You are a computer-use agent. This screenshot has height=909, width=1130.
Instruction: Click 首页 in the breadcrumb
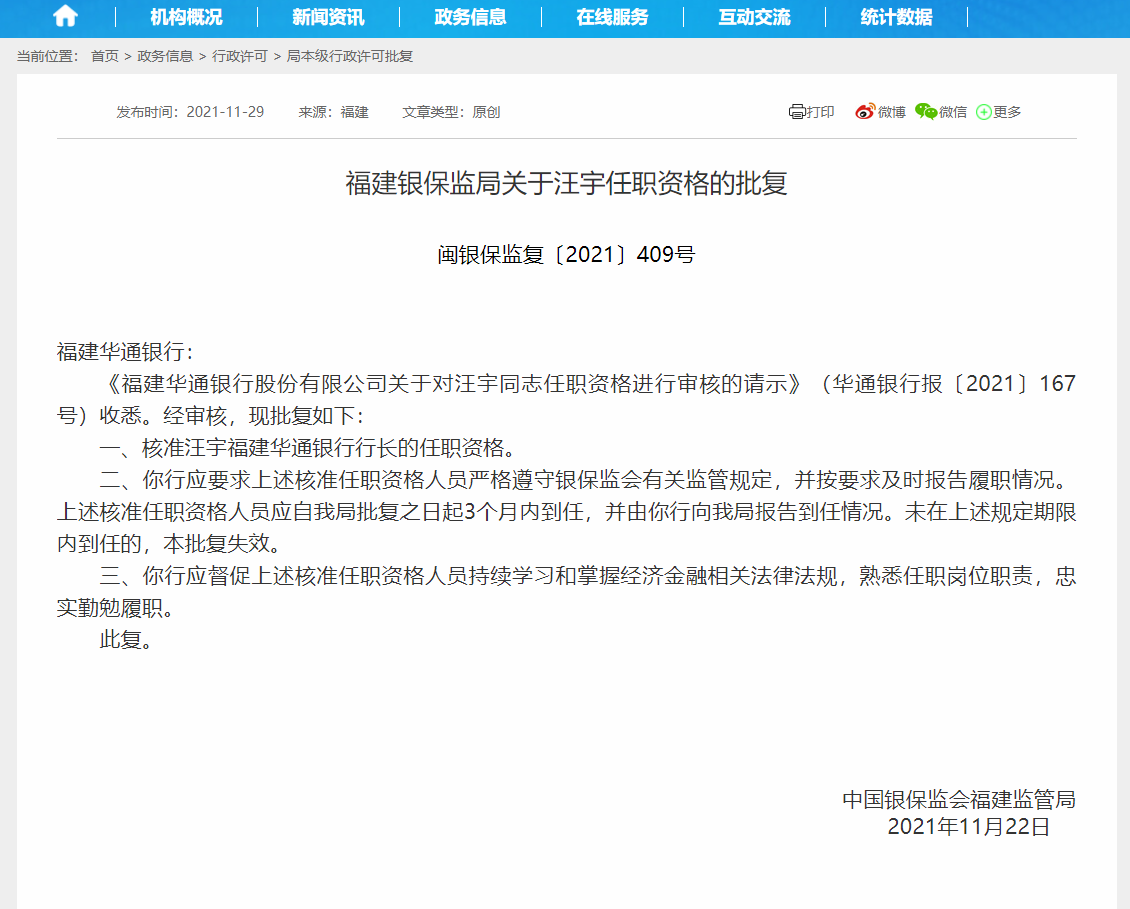point(104,56)
